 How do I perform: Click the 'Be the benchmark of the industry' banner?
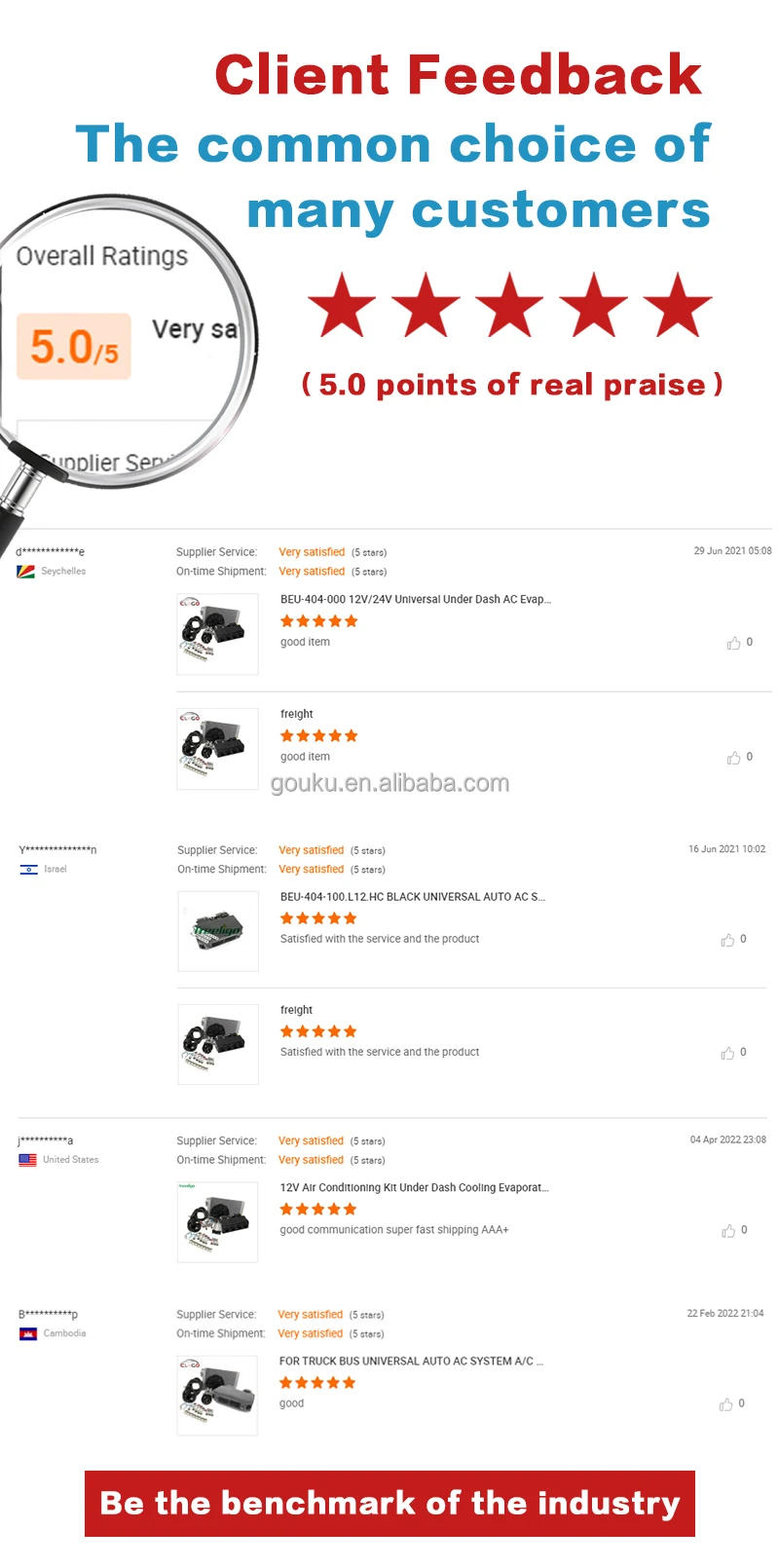(x=389, y=1503)
